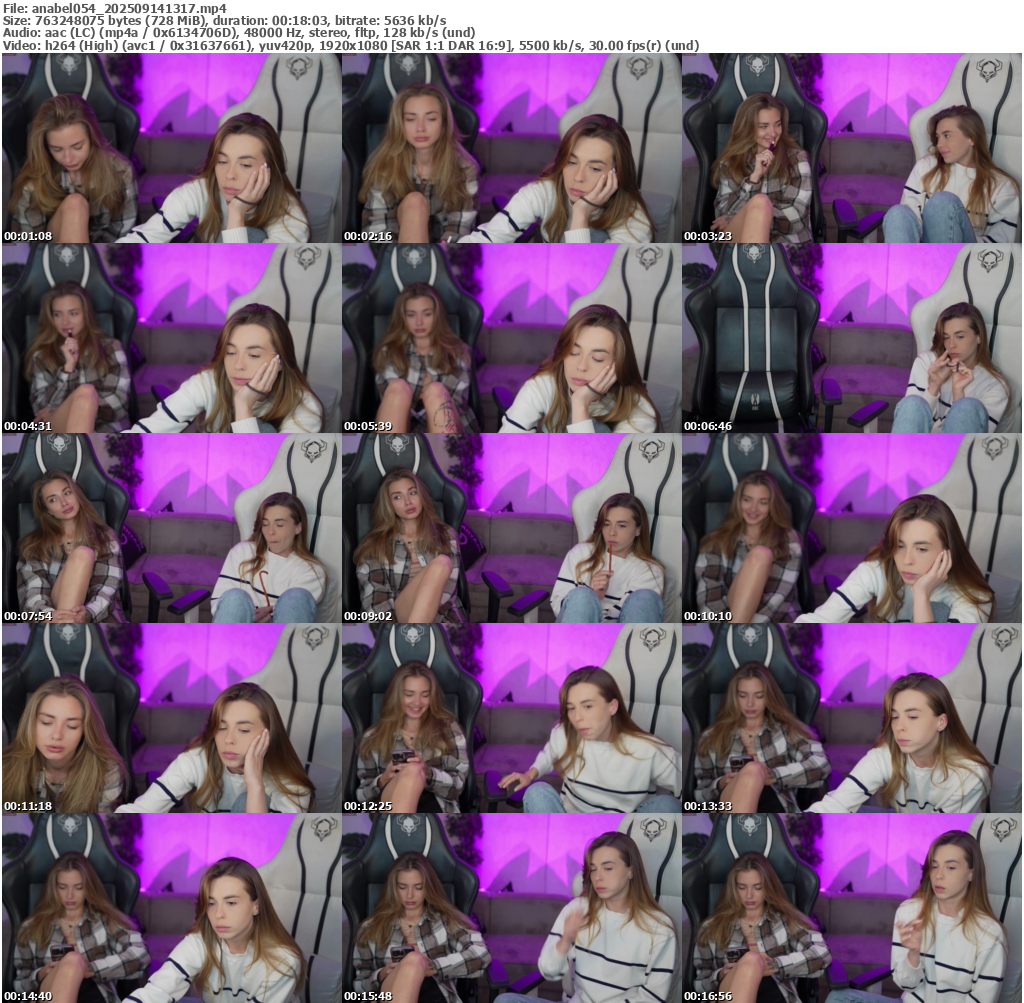Click the file name anabel054_202509141317.mp4
The width and height of the screenshot is (1024, 1003).
tap(129, 8)
